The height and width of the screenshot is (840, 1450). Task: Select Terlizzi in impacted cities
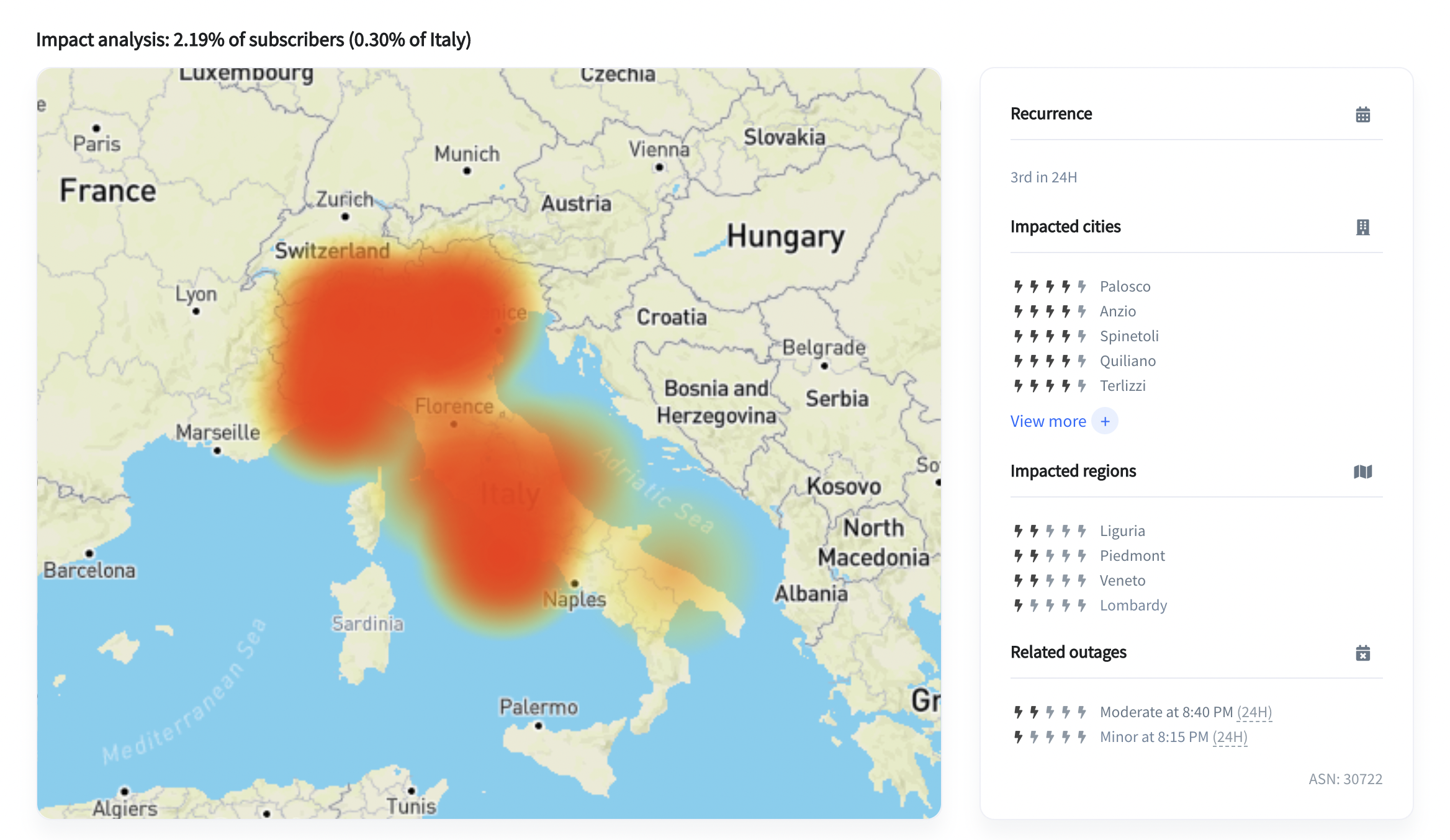click(x=1122, y=386)
